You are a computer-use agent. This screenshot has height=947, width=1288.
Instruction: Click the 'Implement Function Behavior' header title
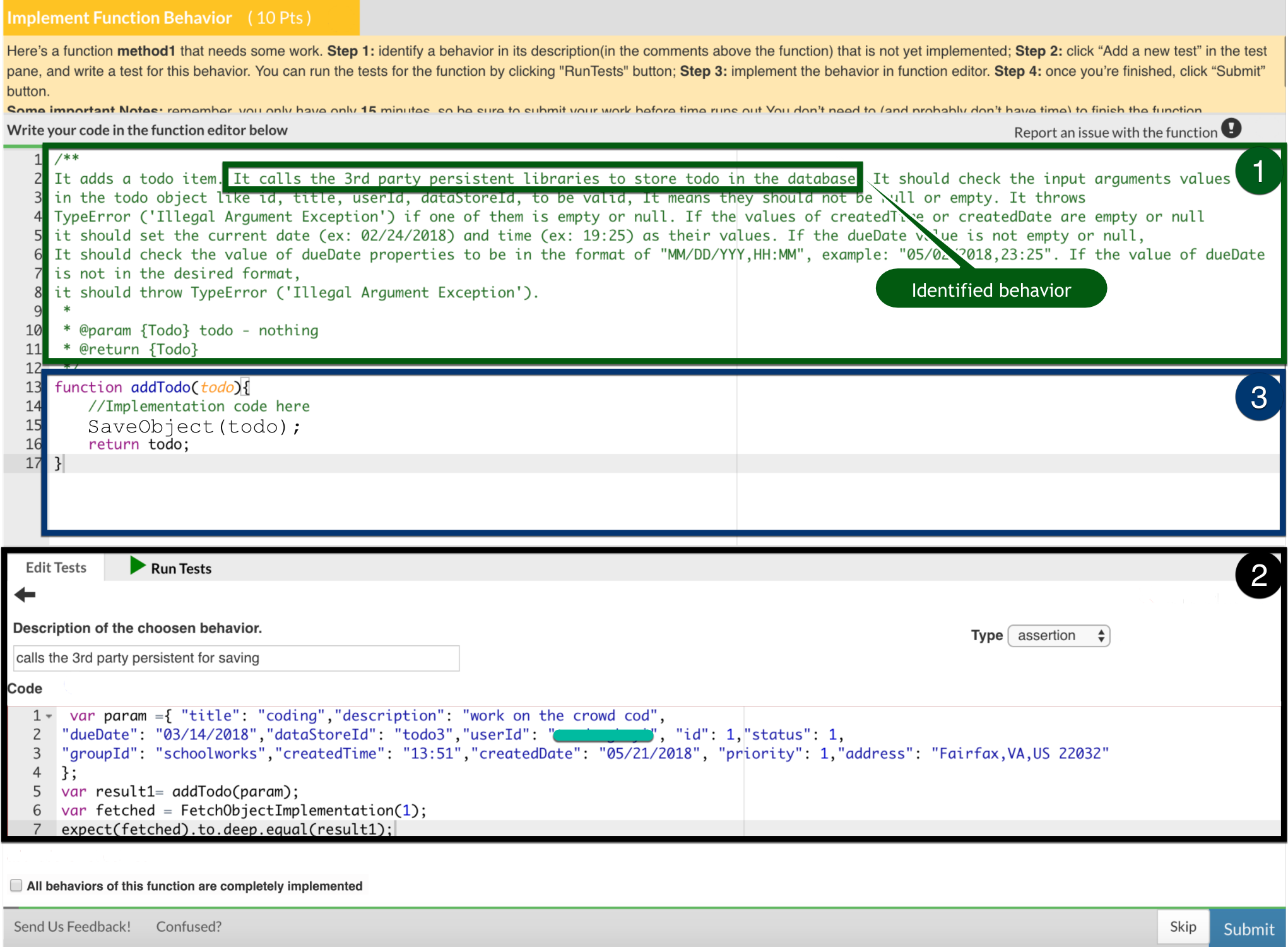[119, 18]
